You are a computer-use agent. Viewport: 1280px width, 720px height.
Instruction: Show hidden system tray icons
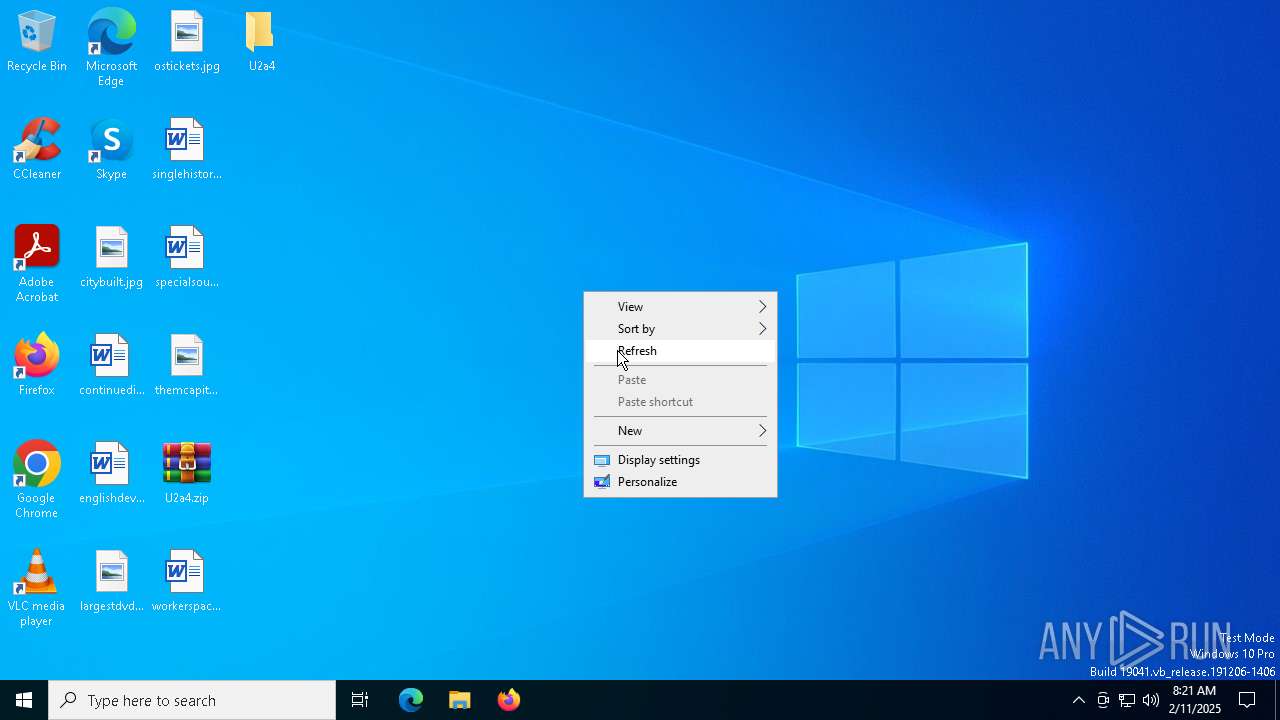1078,700
